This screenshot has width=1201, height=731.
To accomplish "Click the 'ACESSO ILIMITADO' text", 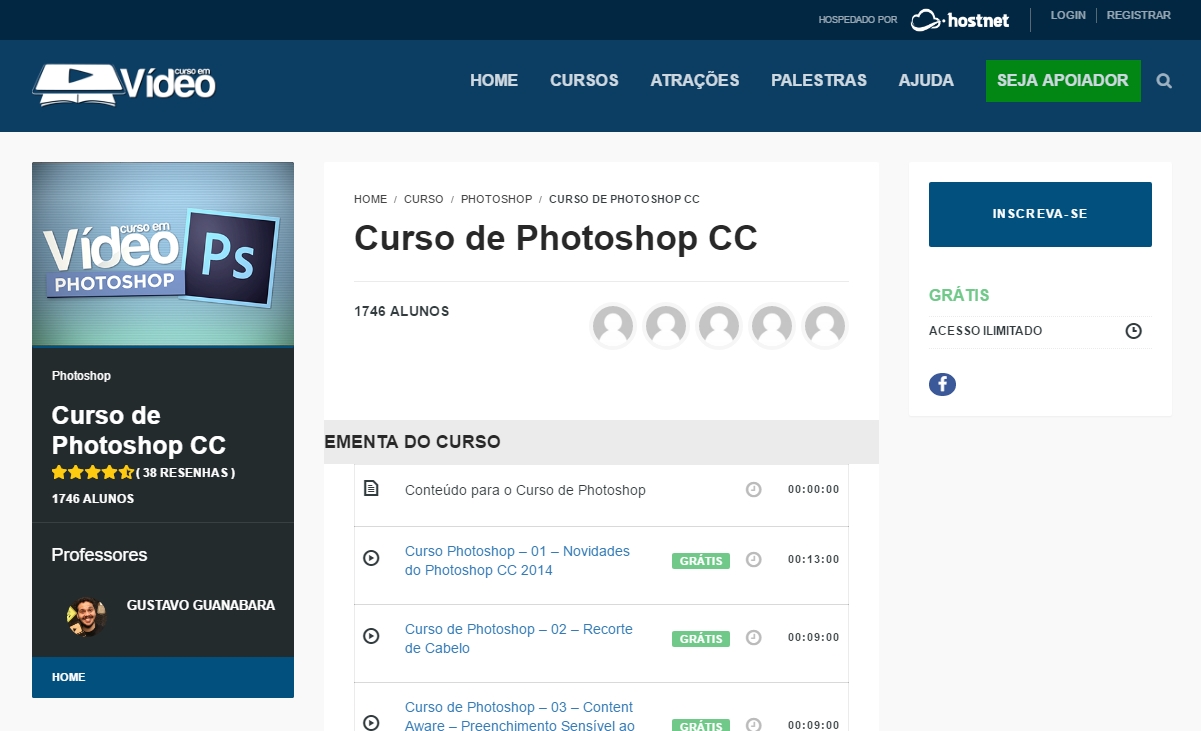I will 985,331.
